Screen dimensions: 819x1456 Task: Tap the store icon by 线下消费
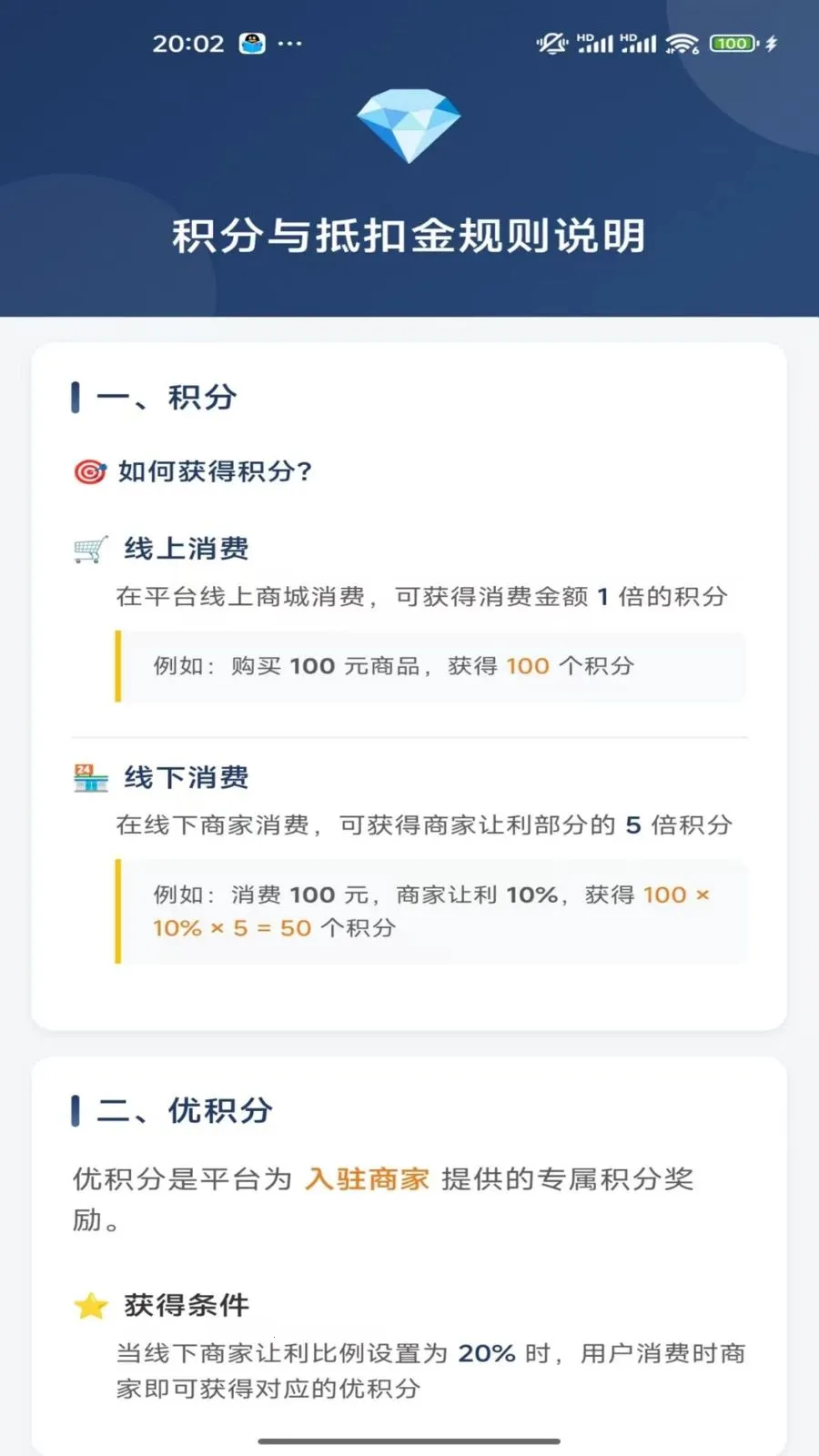click(90, 778)
